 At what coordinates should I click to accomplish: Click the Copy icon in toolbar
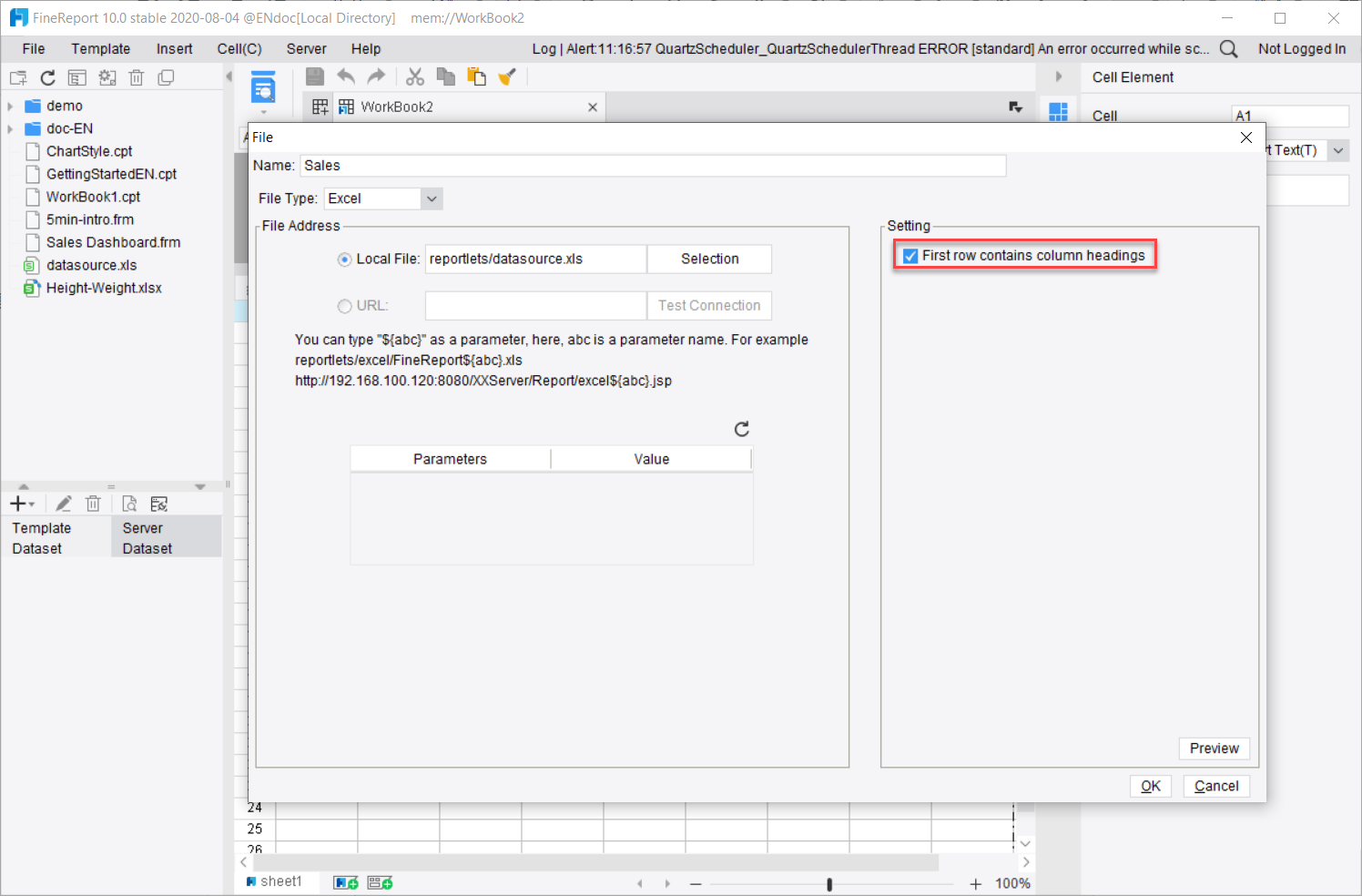point(446,77)
